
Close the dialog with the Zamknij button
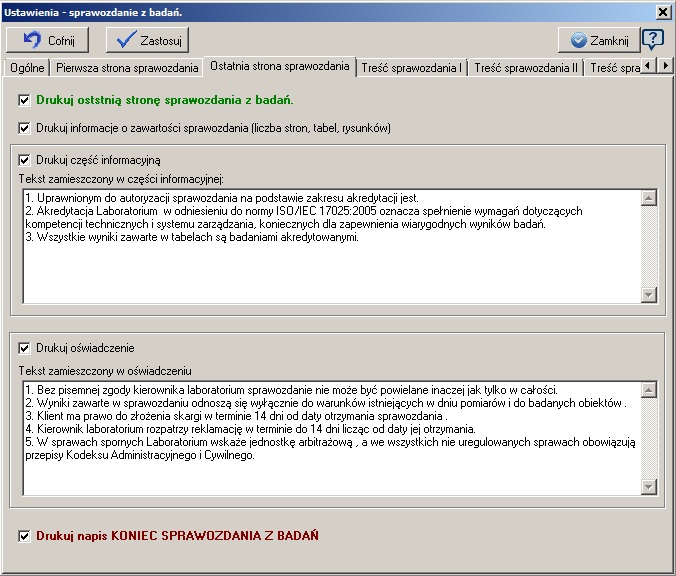pyautogui.click(x=599, y=40)
